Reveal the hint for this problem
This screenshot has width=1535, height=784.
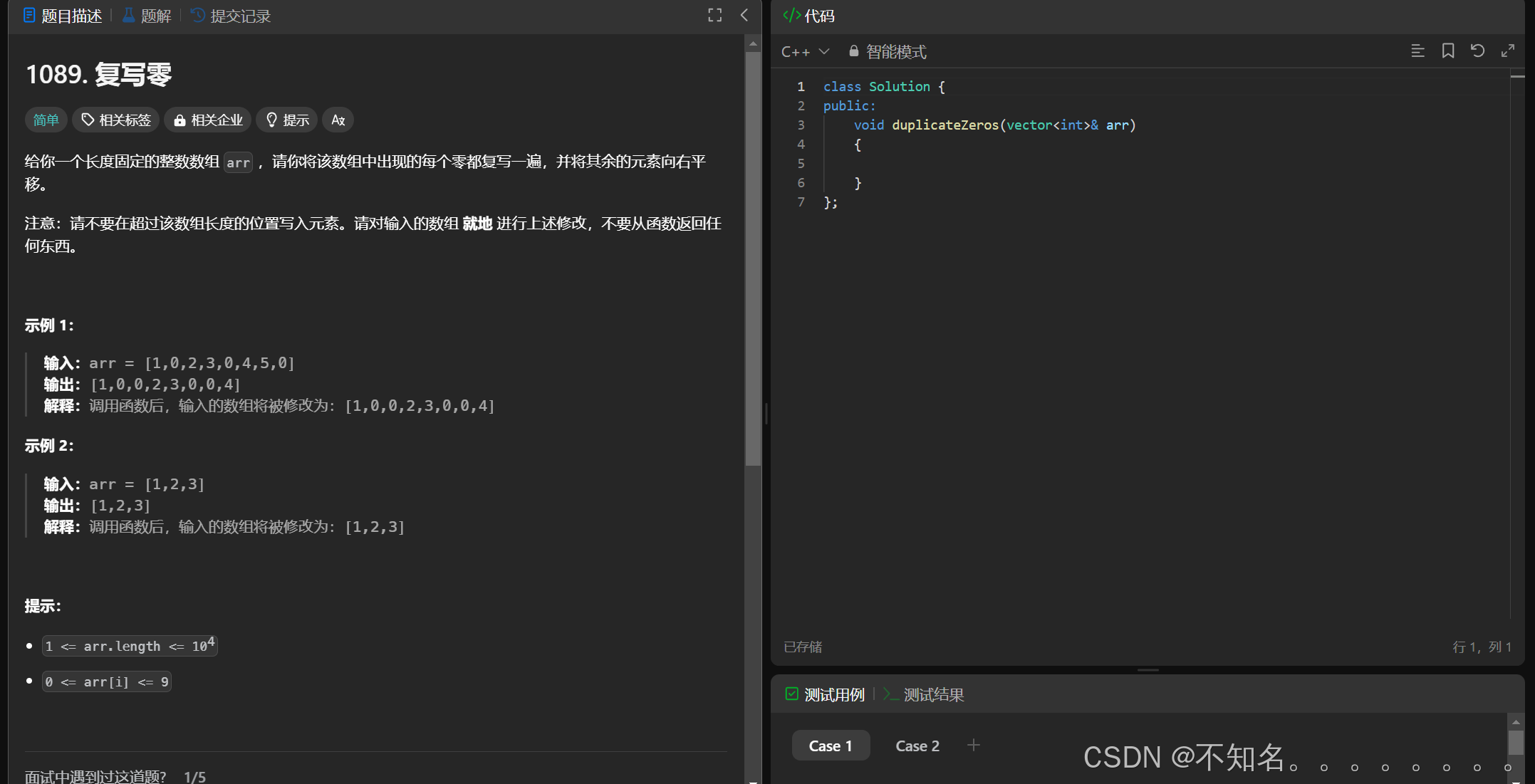click(x=287, y=120)
